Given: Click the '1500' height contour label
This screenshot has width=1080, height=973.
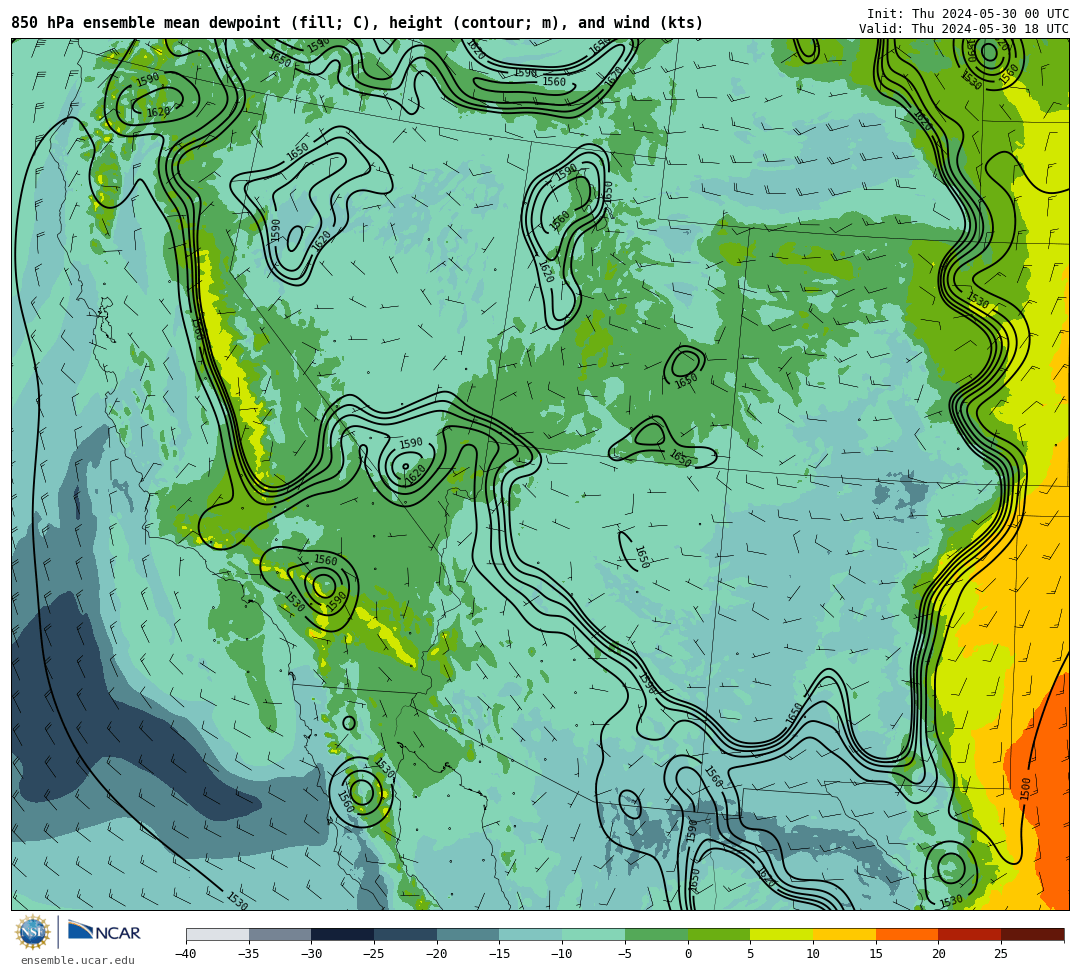Looking at the screenshot, I should coord(1026,788).
